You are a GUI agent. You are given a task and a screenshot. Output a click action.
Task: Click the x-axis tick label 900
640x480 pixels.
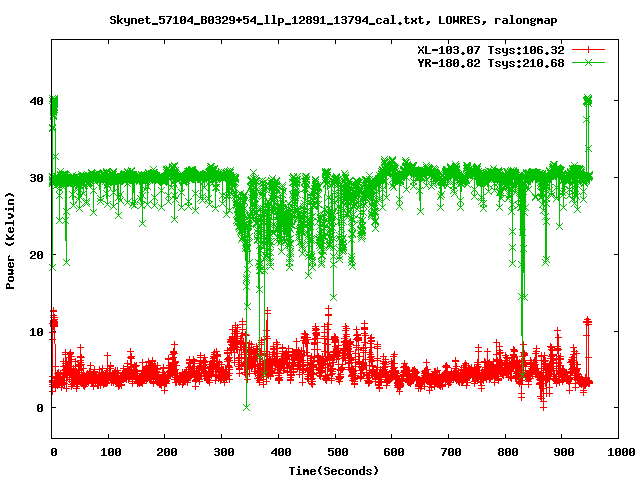tap(564, 452)
